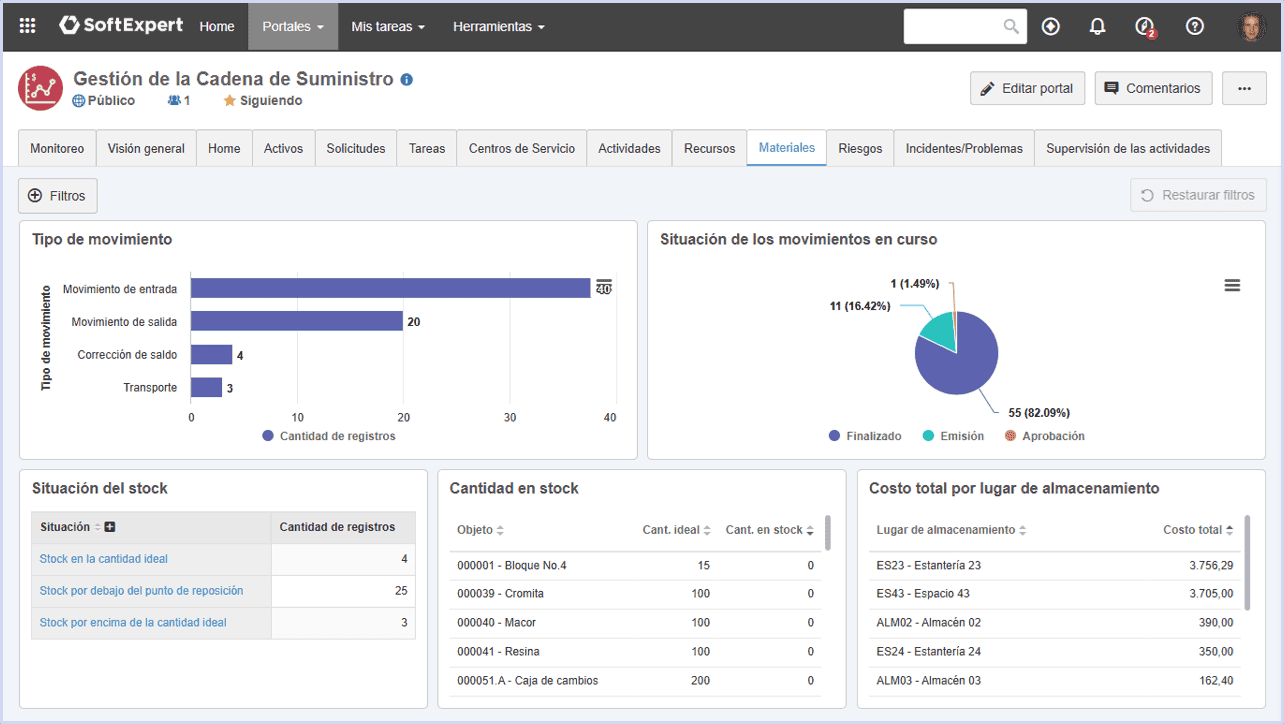The height and width of the screenshot is (724, 1284).
Task: Open the Actividades tab
Action: (629, 148)
